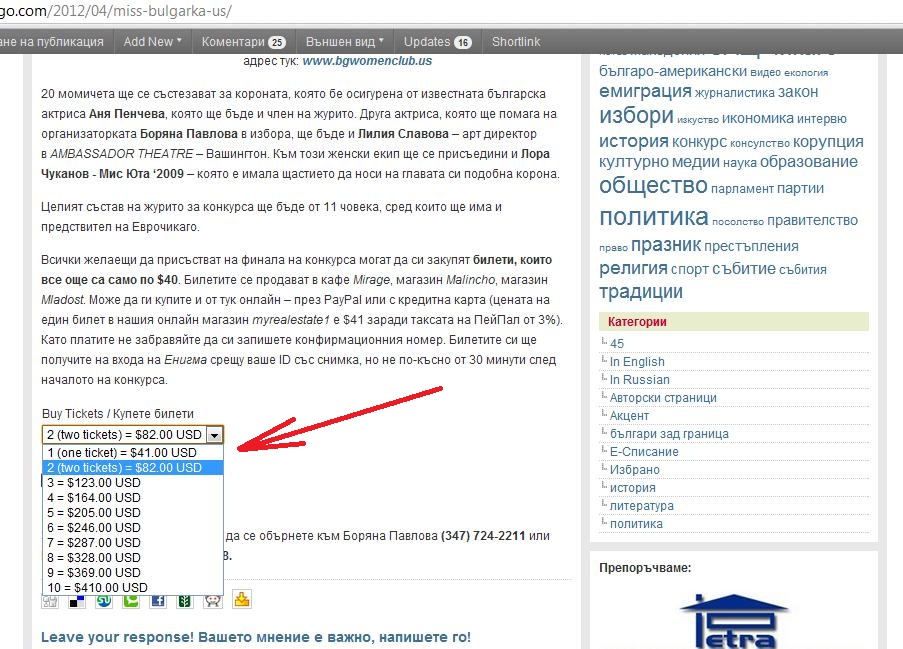The image size is (903, 649).
Task: Open the Updates item in the admin bar
Action: pos(437,42)
